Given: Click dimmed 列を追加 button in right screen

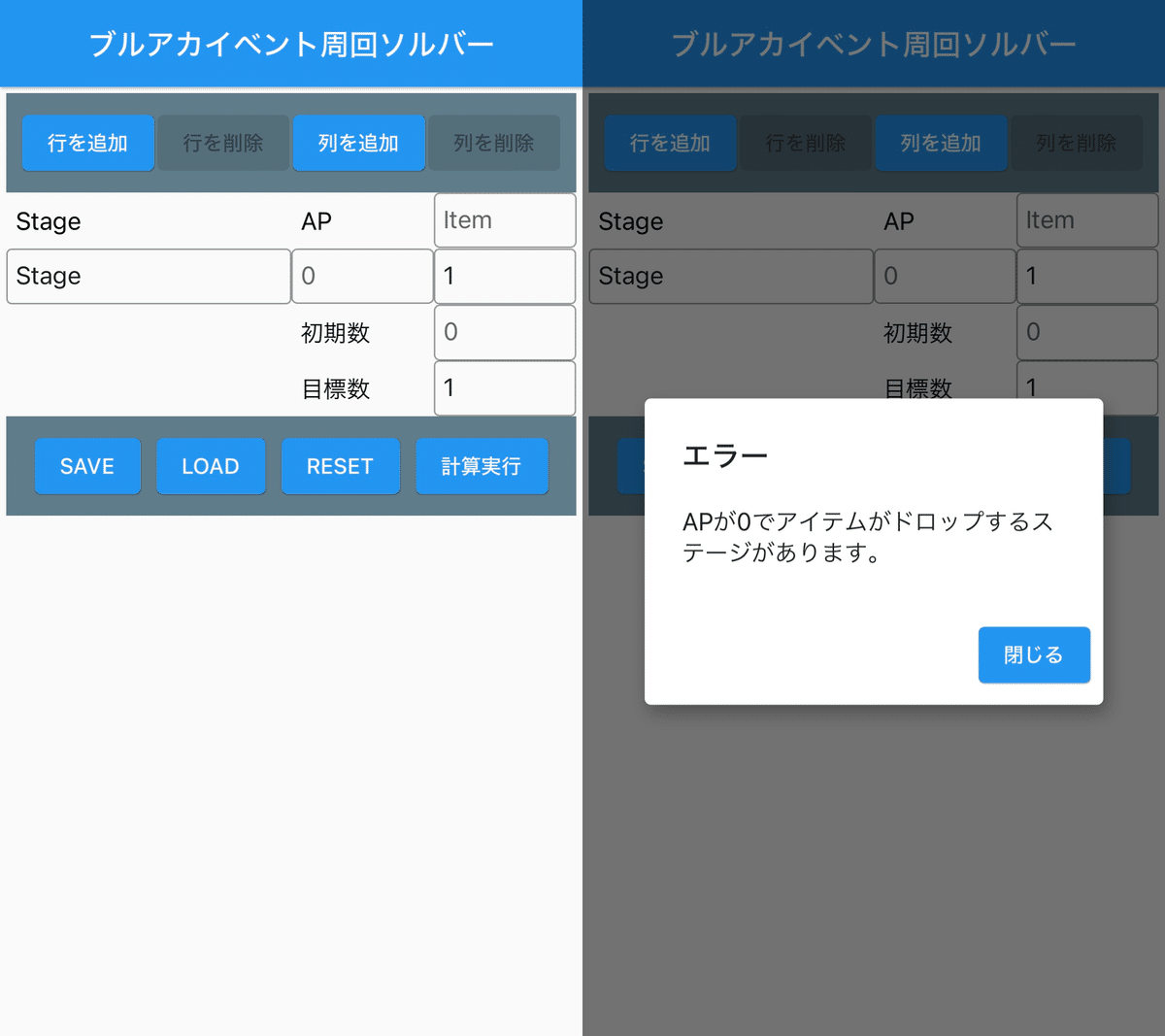Looking at the screenshot, I should point(942,143).
